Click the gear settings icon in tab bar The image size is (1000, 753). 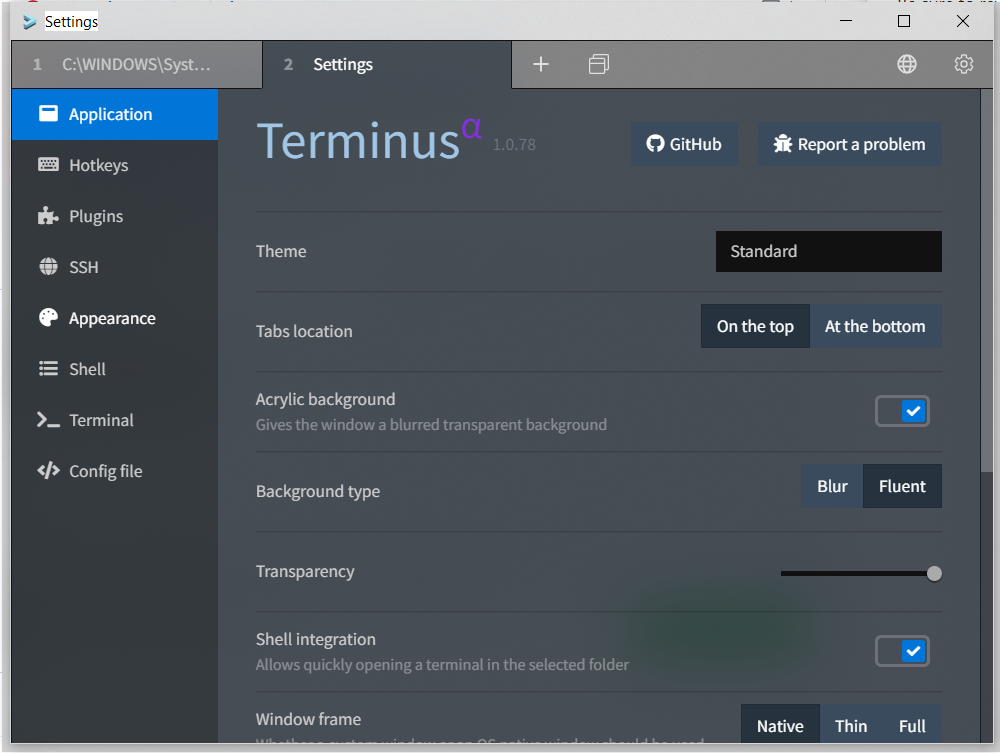pyautogui.click(x=964, y=64)
